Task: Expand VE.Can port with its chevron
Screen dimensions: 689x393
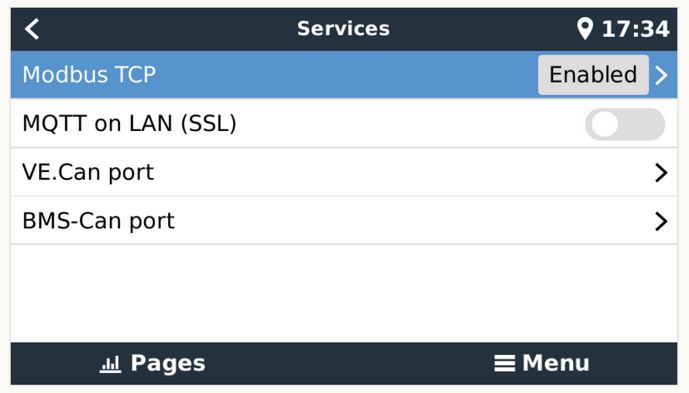Action: point(661,173)
